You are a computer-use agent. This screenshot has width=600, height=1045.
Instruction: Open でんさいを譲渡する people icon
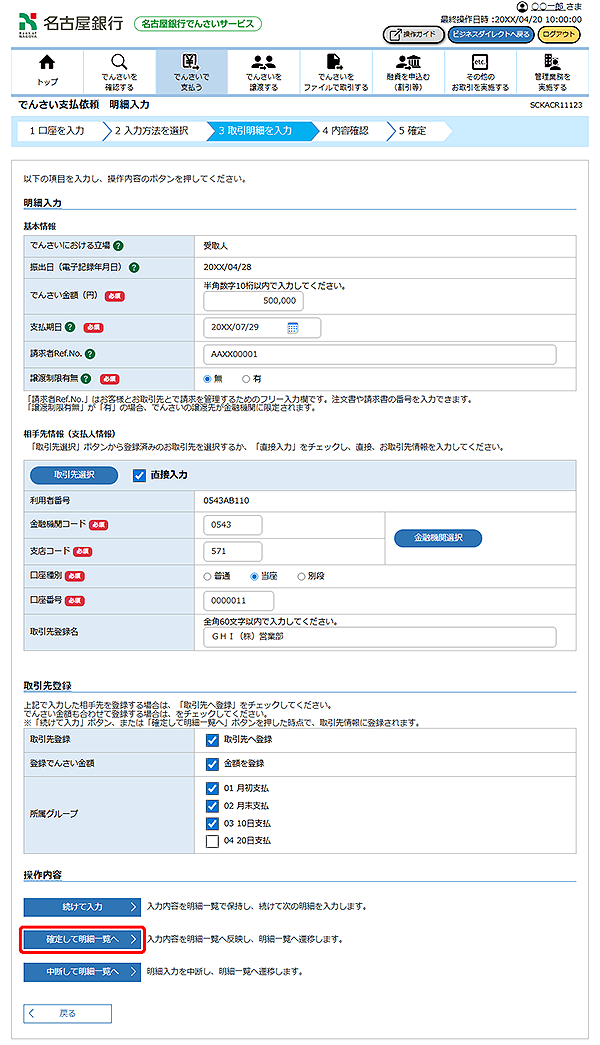263,63
